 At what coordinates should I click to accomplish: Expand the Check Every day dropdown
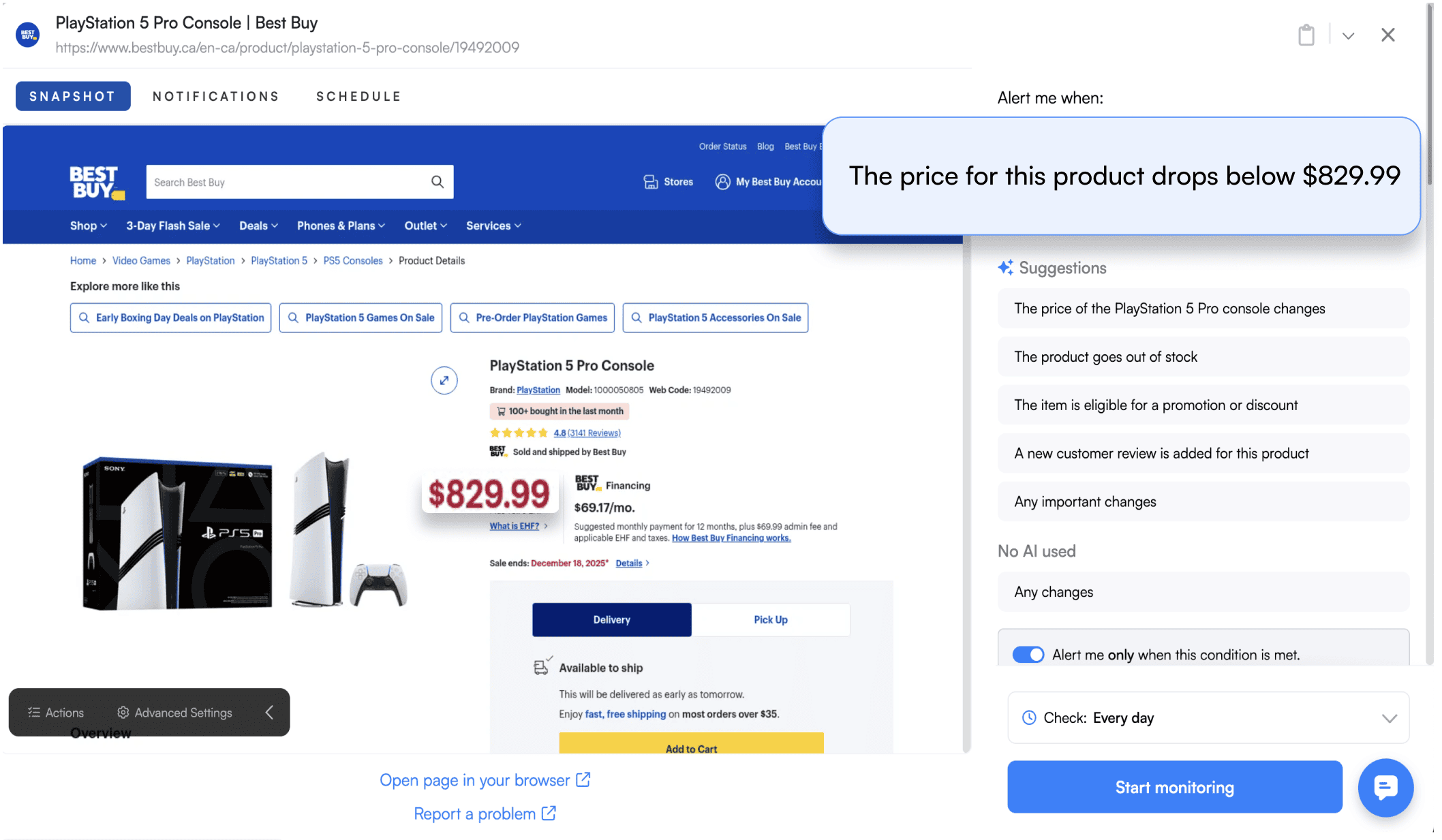pos(1390,718)
